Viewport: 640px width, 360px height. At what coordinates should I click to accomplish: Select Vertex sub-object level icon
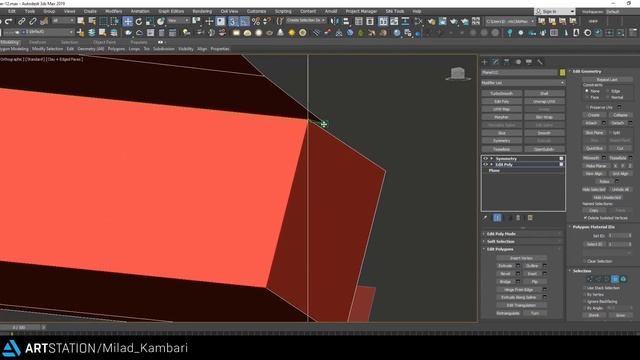tap(590, 279)
